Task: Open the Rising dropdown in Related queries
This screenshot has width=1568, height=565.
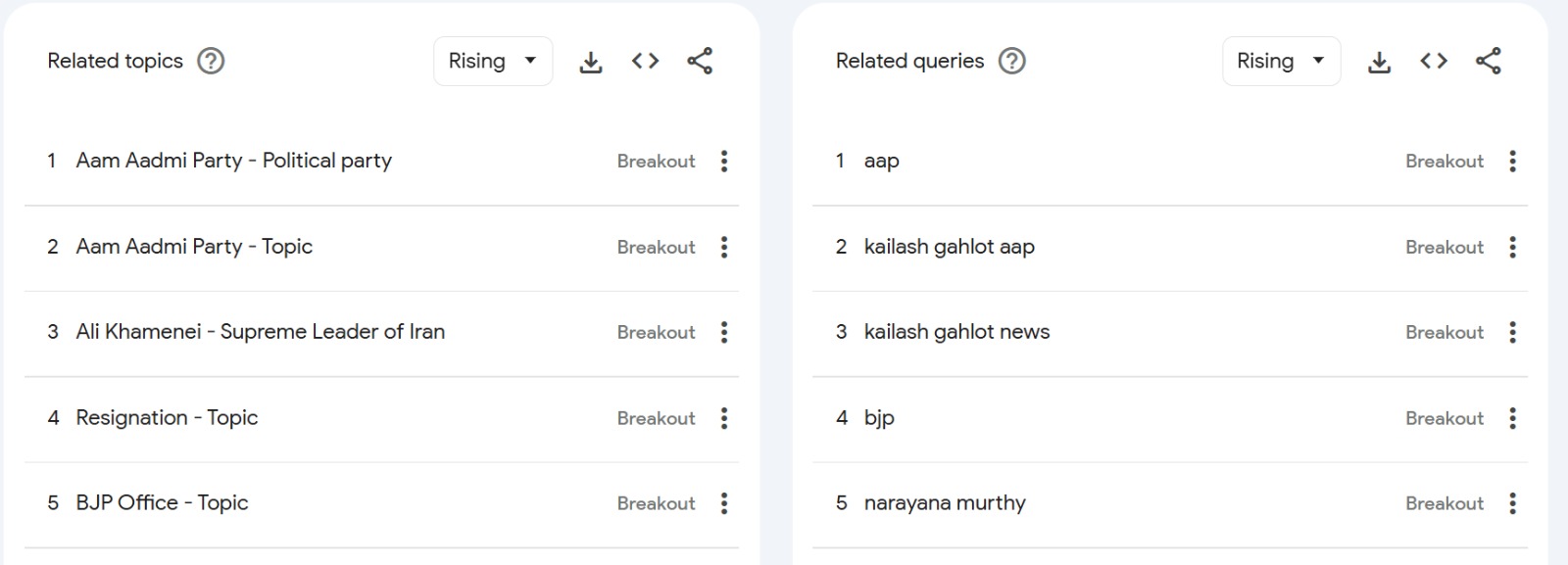Action: [x=1281, y=62]
